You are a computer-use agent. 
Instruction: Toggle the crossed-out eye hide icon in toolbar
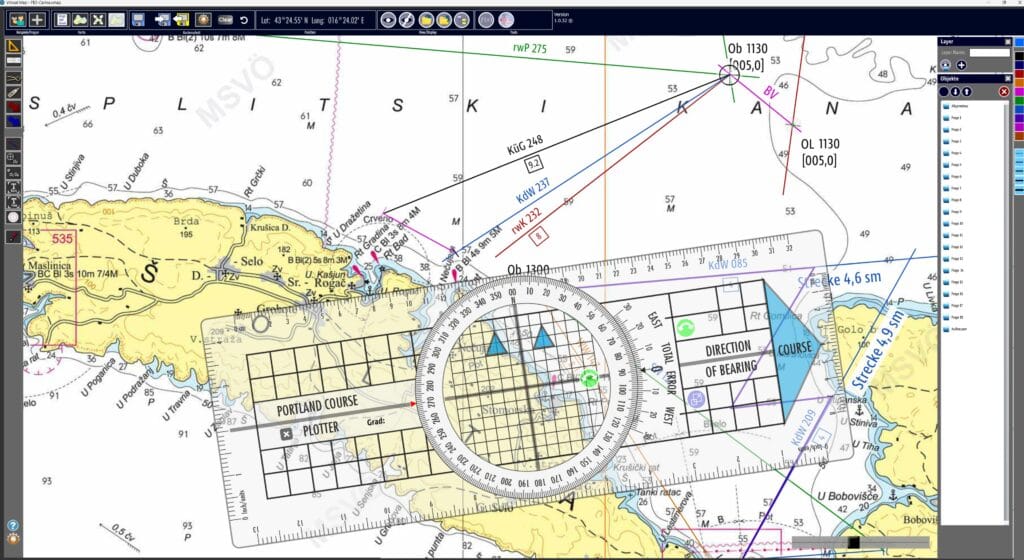pyautogui.click(x=406, y=20)
